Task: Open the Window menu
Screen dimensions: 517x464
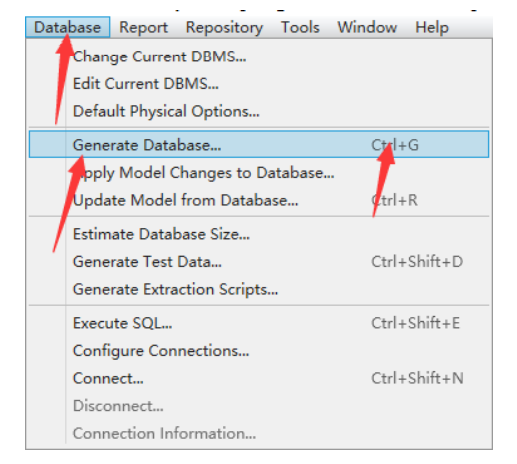Action: pos(367,27)
